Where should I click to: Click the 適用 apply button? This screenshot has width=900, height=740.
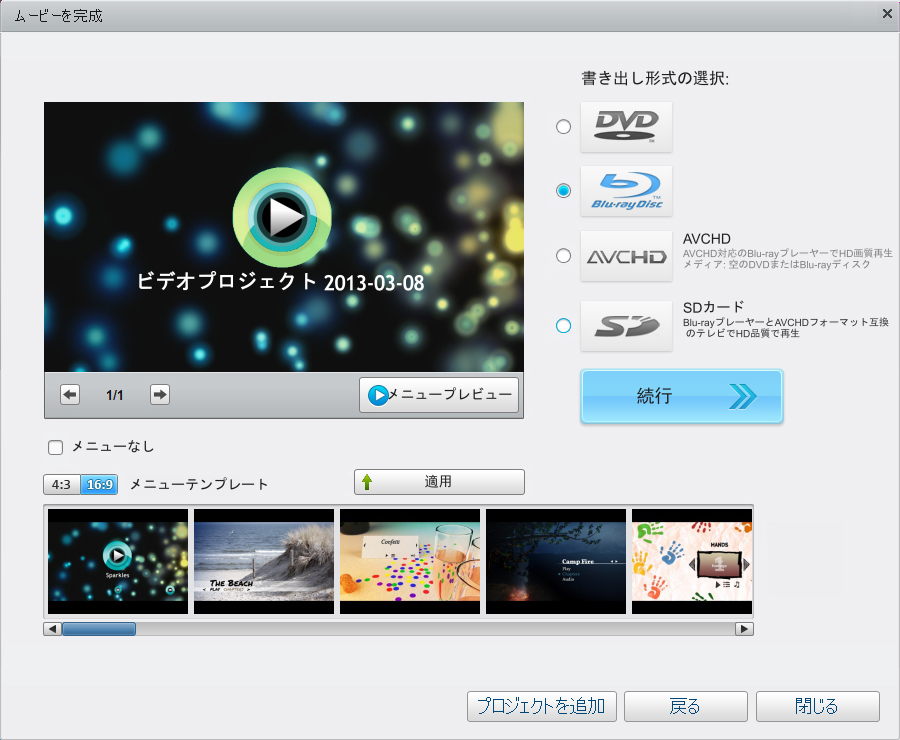tap(439, 482)
